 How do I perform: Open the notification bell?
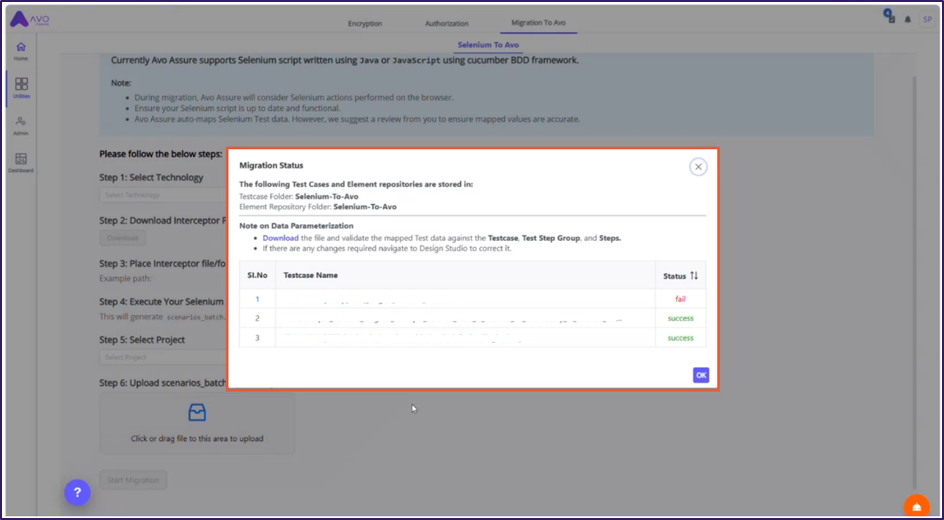point(908,19)
